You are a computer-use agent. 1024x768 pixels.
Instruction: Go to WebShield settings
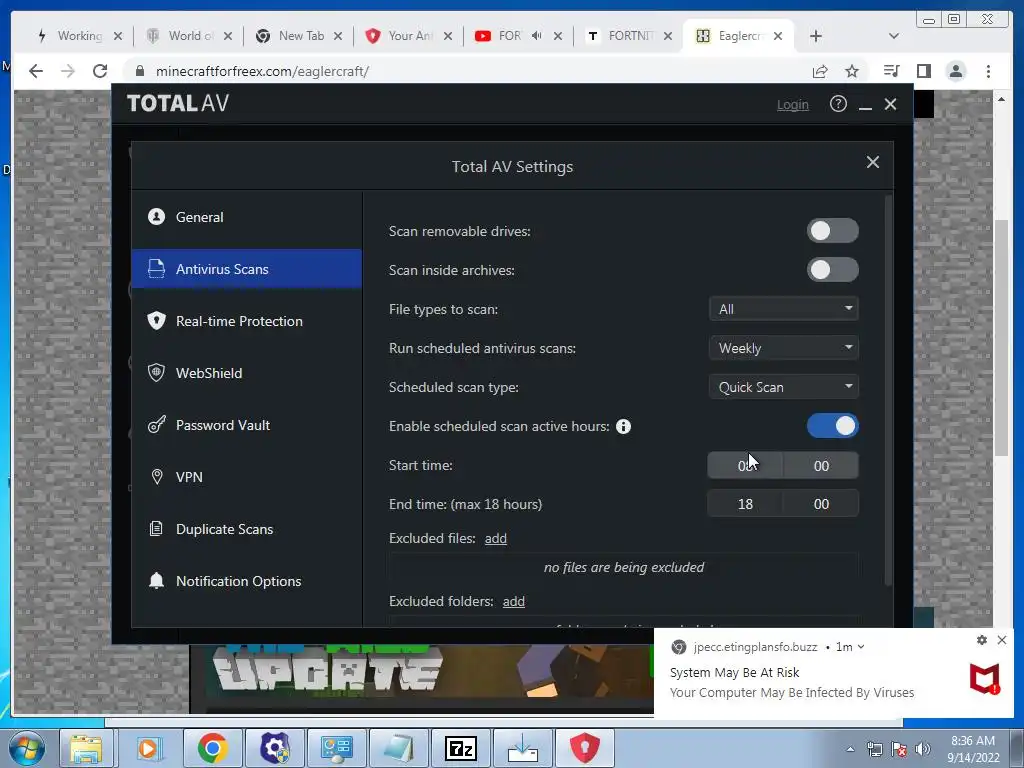pyautogui.click(x=246, y=373)
